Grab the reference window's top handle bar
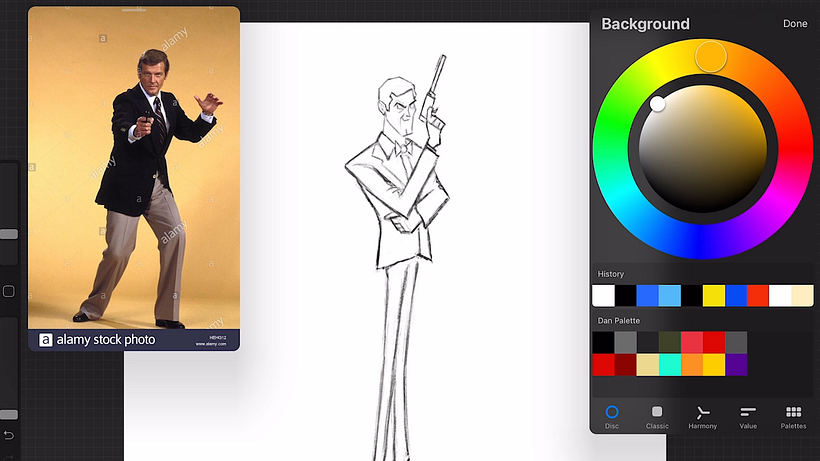This screenshot has width=820, height=461. pos(134,9)
